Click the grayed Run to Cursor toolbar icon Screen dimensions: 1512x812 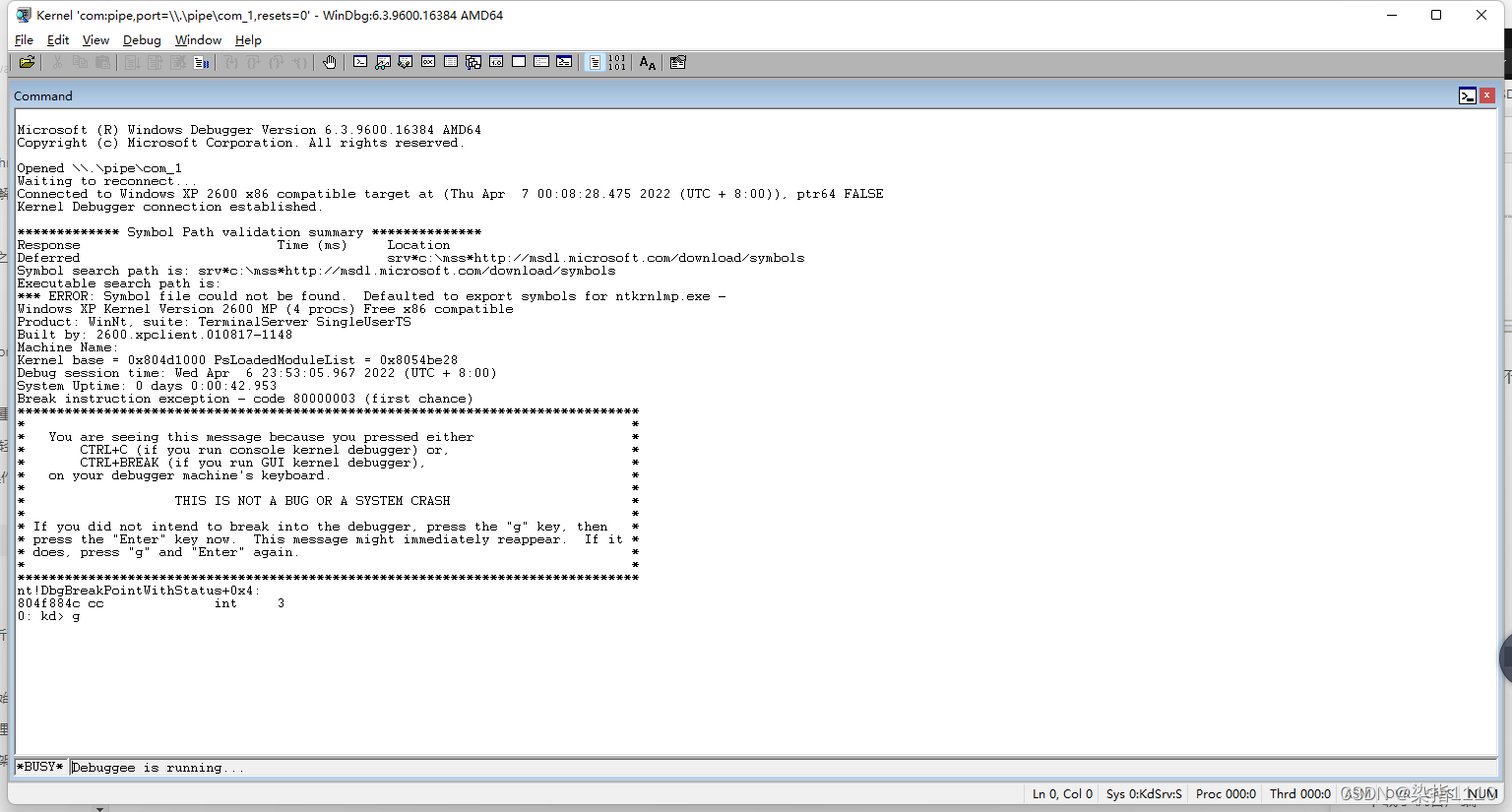(299, 62)
